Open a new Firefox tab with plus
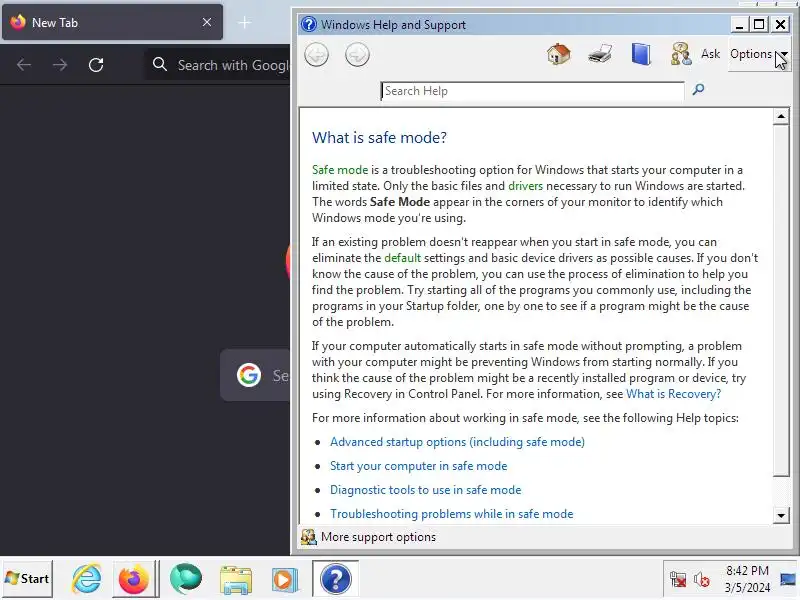Screen dimensions: 800x600 (x=245, y=22)
